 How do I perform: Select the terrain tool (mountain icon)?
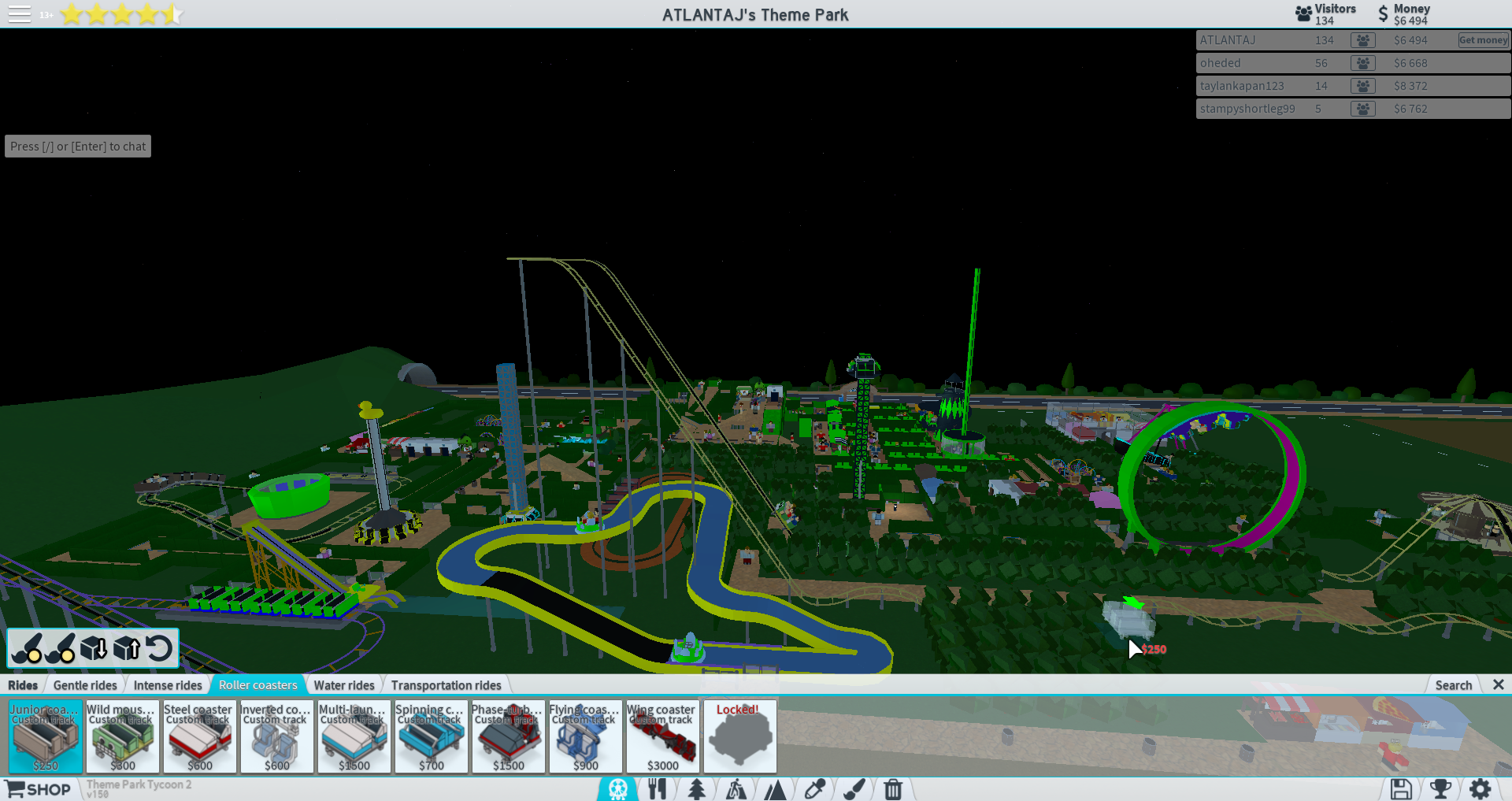click(775, 788)
